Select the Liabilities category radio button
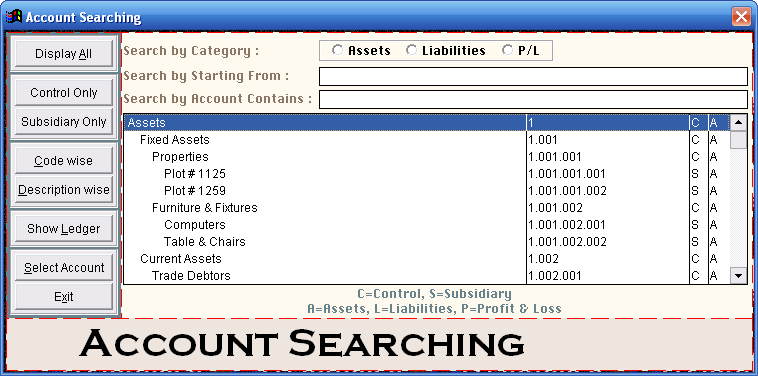758x376 pixels. [x=411, y=50]
